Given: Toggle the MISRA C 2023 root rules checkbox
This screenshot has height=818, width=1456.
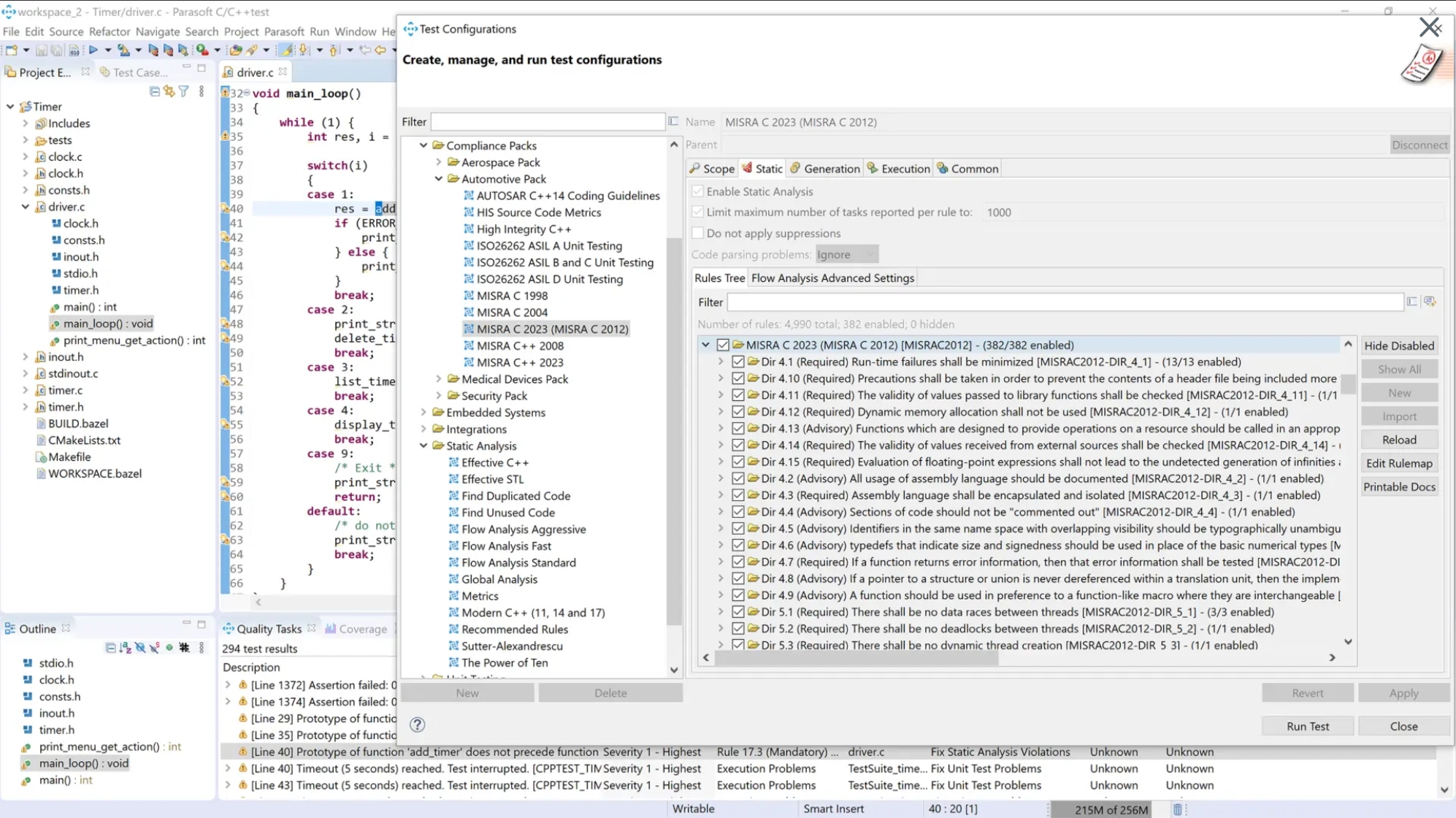Looking at the screenshot, I should click(723, 345).
